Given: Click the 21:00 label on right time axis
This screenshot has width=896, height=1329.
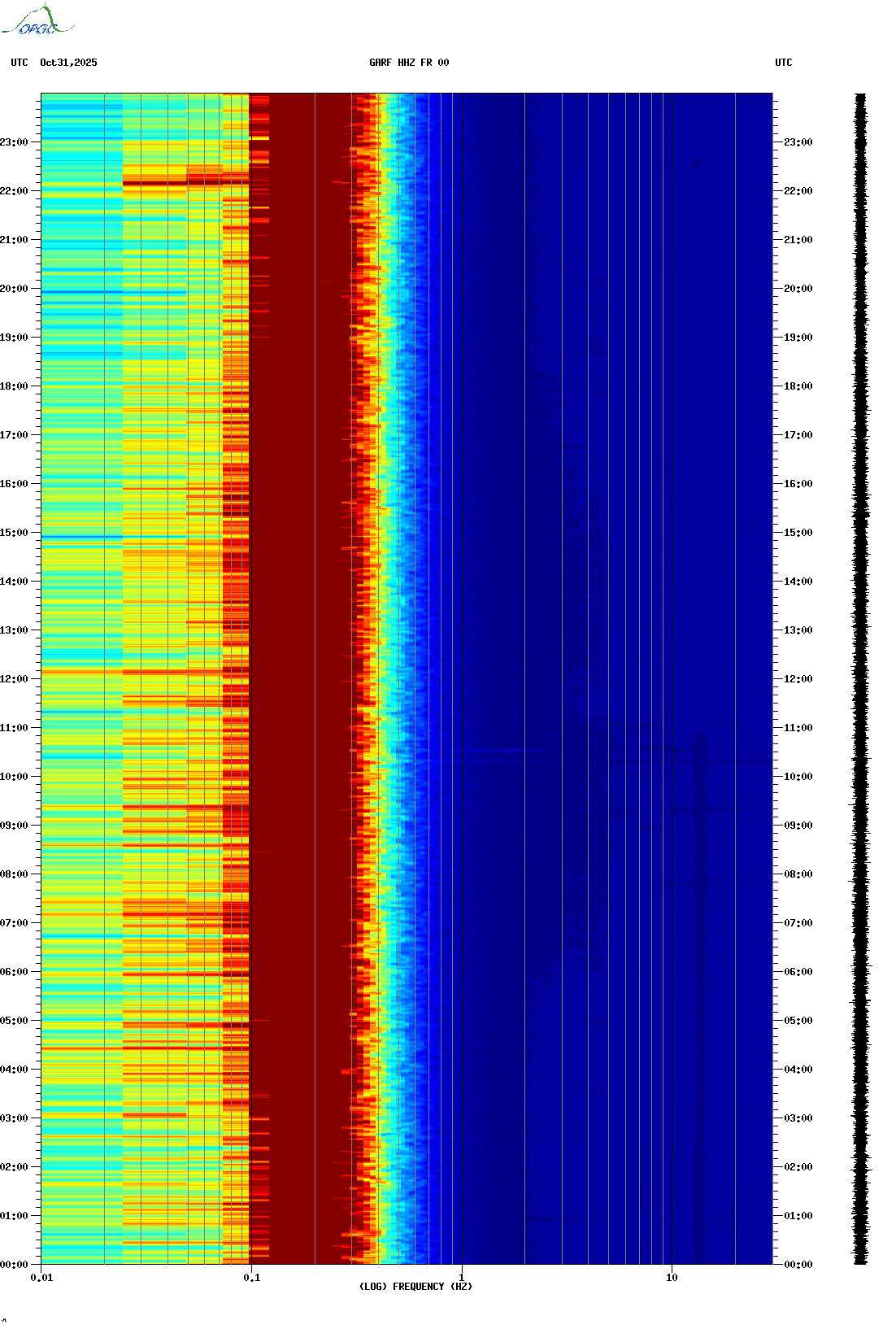Looking at the screenshot, I should [x=798, y=240].
